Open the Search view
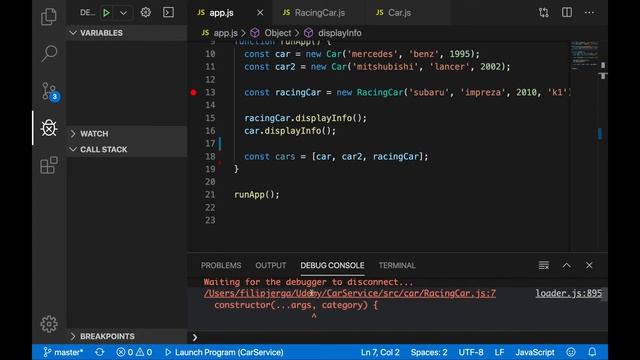This screenshot has width=640, height=360. [x=49, y=53]
